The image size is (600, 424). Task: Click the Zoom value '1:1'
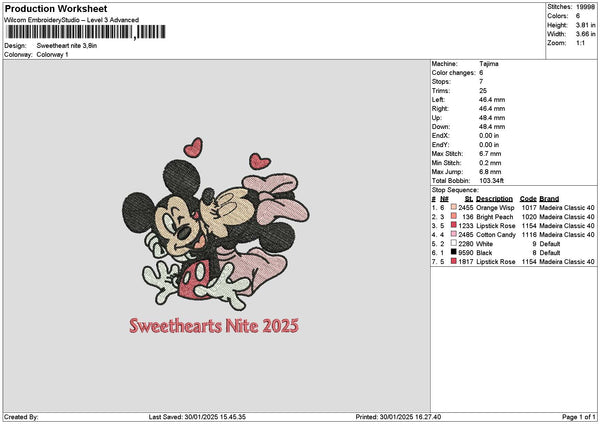pos(580,43)
